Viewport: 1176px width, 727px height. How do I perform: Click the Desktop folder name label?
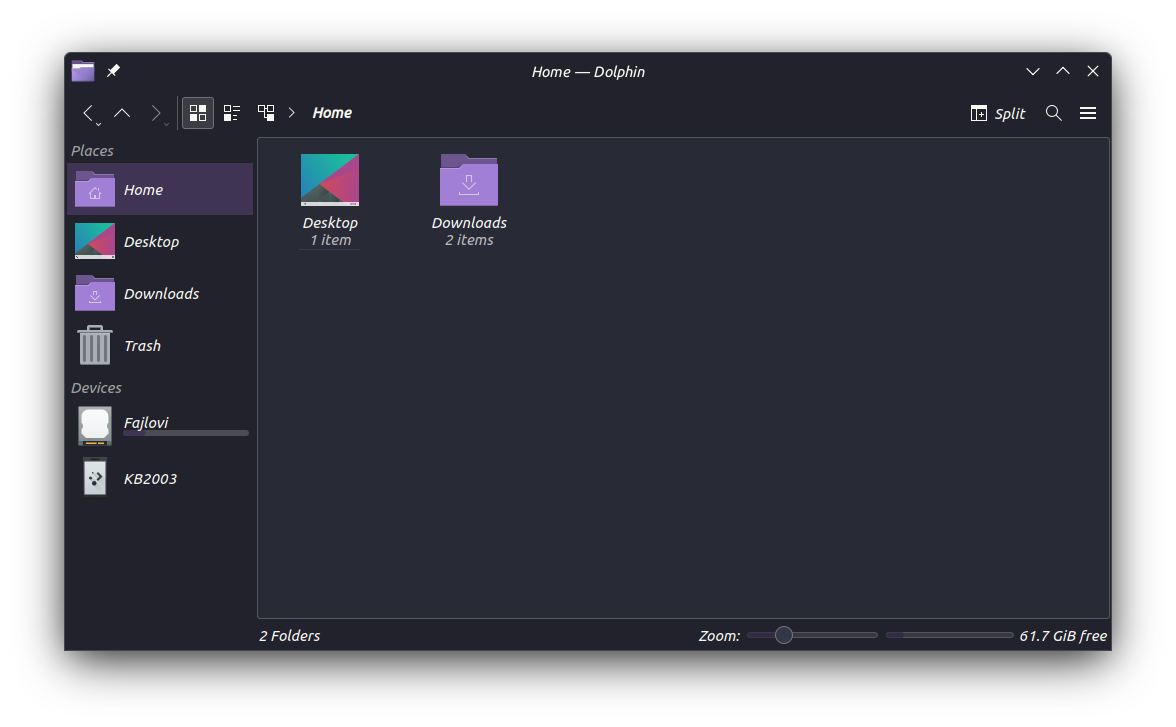coord(330,223)
